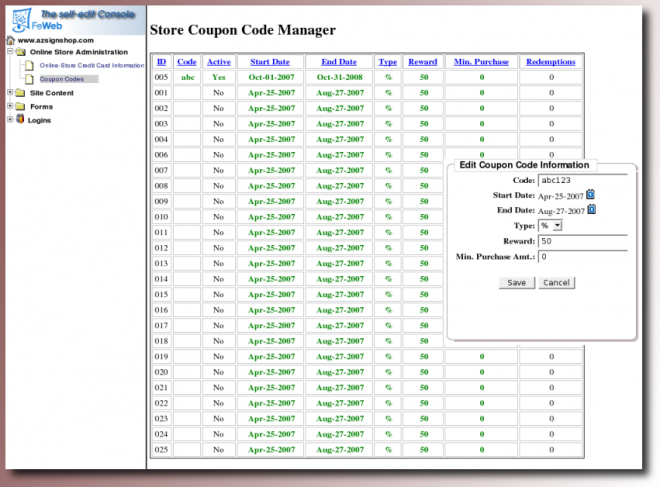The width and height of the screenshot is (660, 487).
Task: Click the End Date value in the edit form
Action: 562,211
